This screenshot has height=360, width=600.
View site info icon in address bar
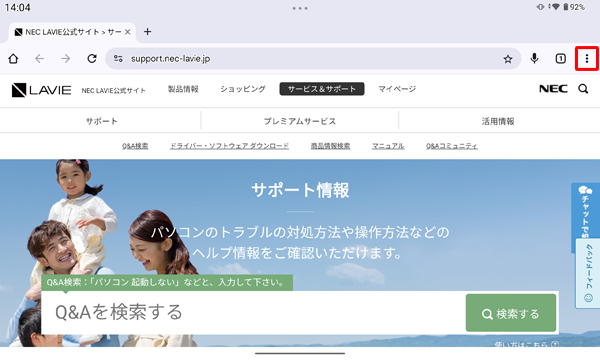[118, 59]
